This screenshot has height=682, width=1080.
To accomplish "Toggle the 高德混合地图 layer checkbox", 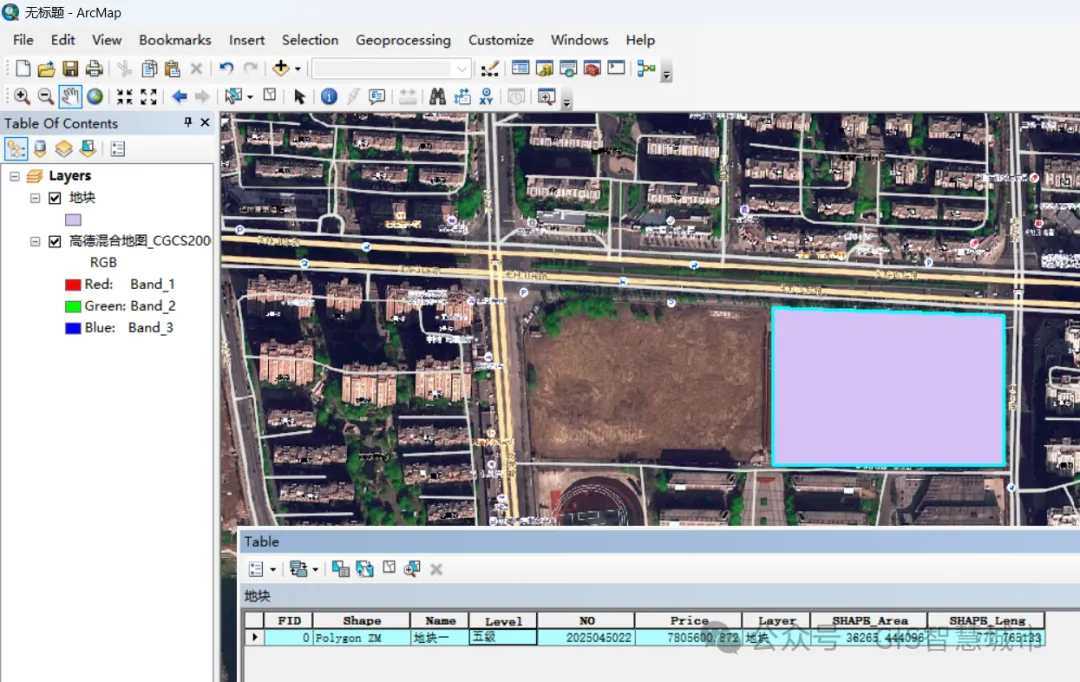I will [55, 241].
